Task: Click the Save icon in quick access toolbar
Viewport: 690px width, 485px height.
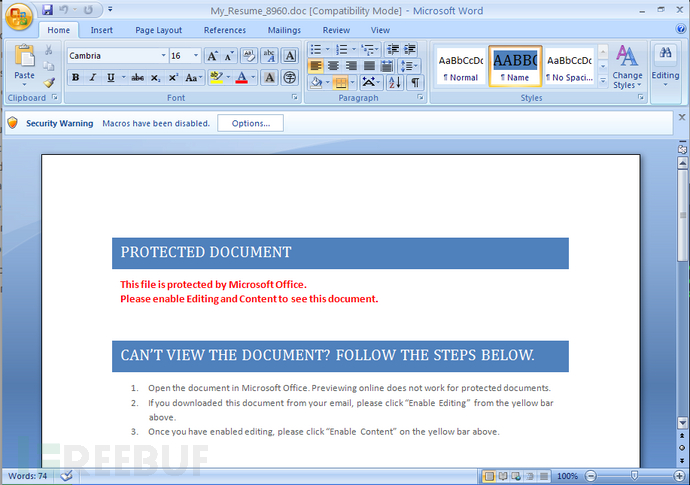Action: tap(48, 9)
